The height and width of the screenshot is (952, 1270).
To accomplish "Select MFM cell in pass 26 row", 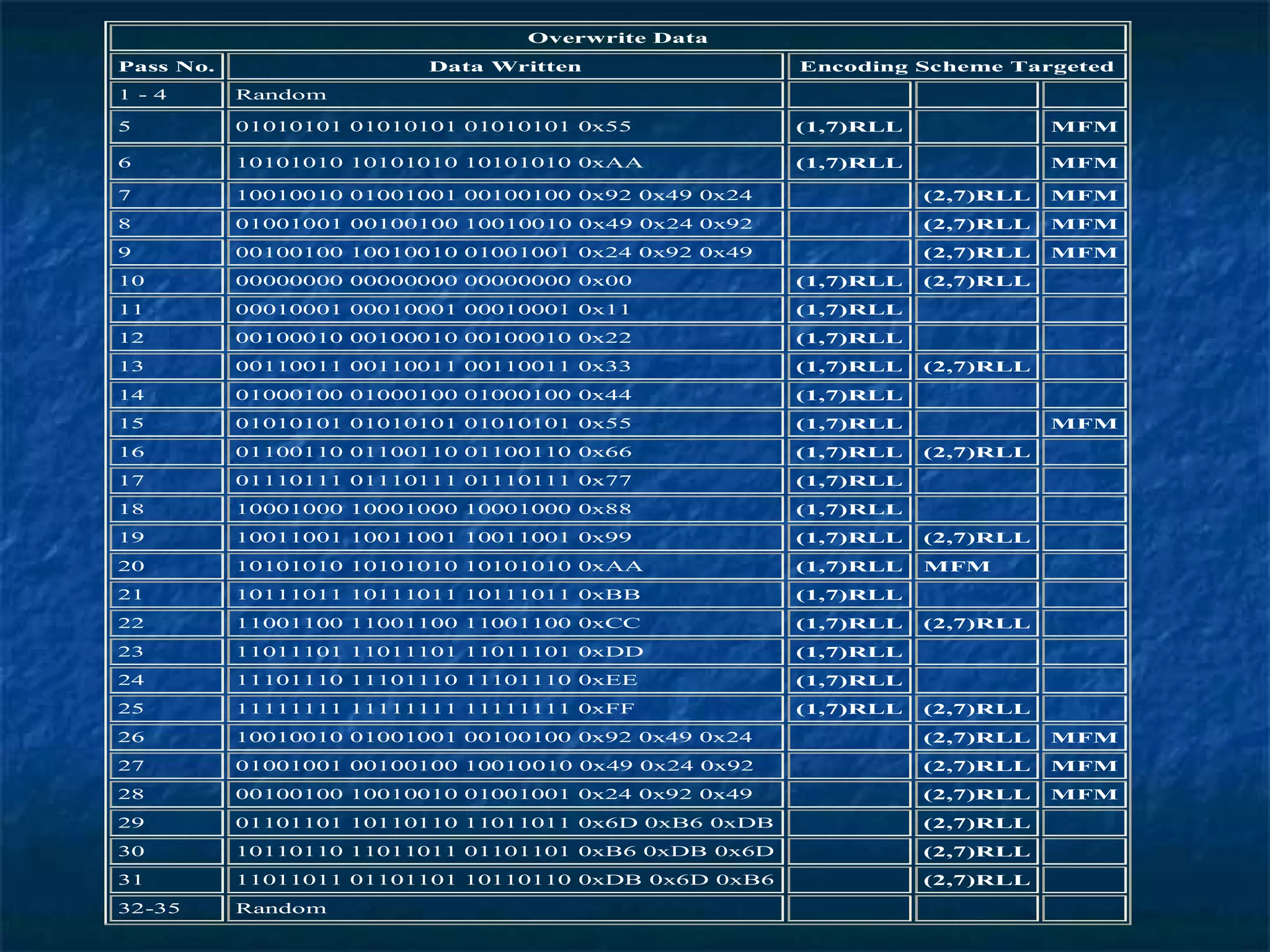I will pyautogui.click(x=1084, y=737).
